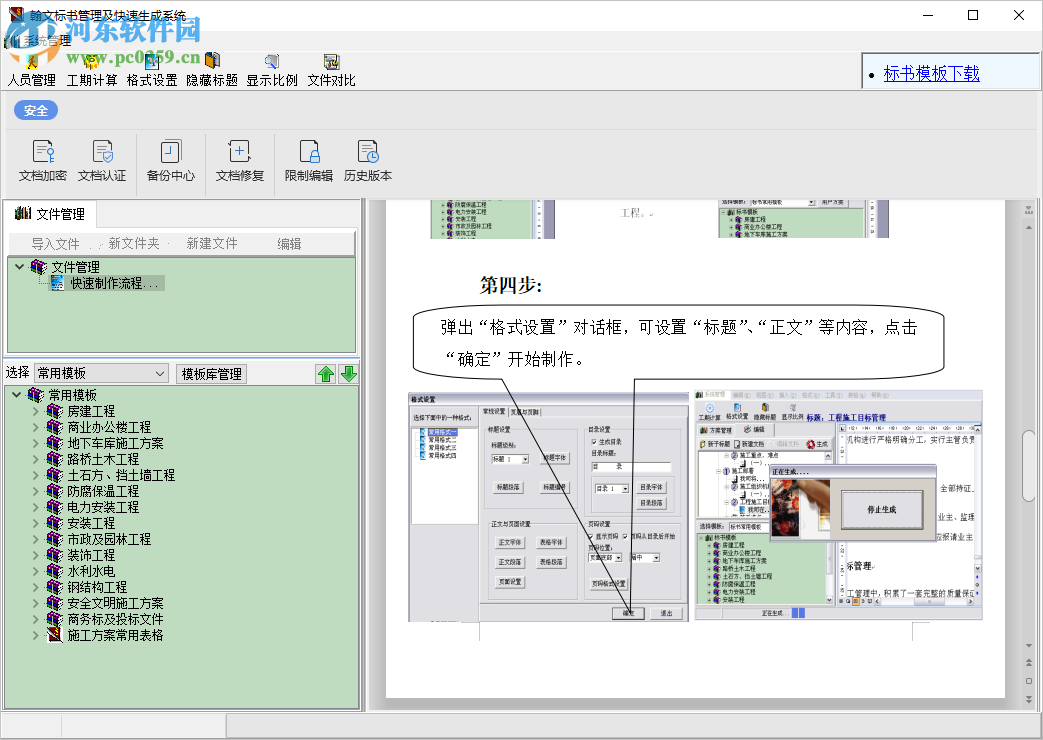1043x740 pixels.
Task: Click 显示比例 toolbar icon
Action: [271, 71]
